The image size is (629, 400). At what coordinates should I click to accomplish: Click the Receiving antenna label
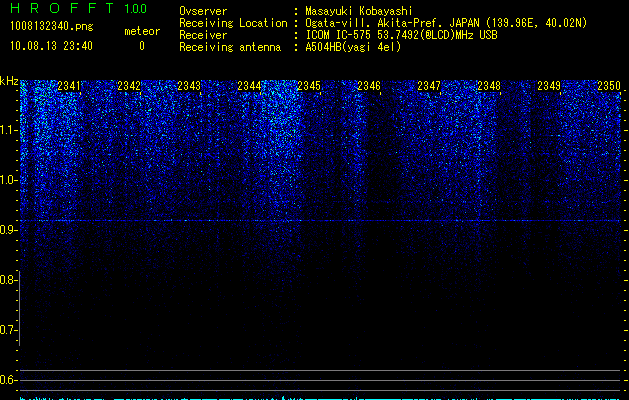pyautogui.click(x=230, y=47)
